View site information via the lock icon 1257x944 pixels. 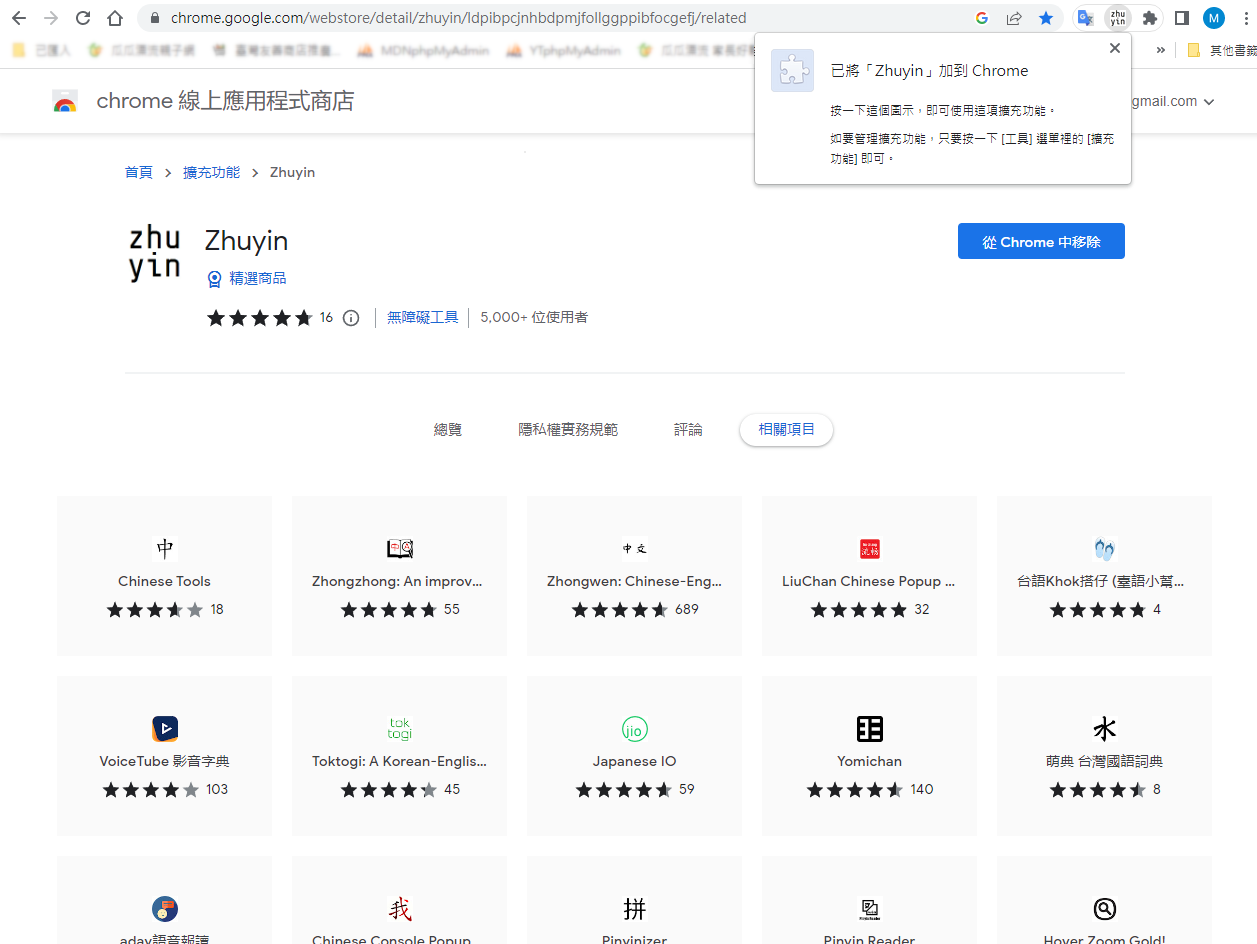[x=154, y=18]
